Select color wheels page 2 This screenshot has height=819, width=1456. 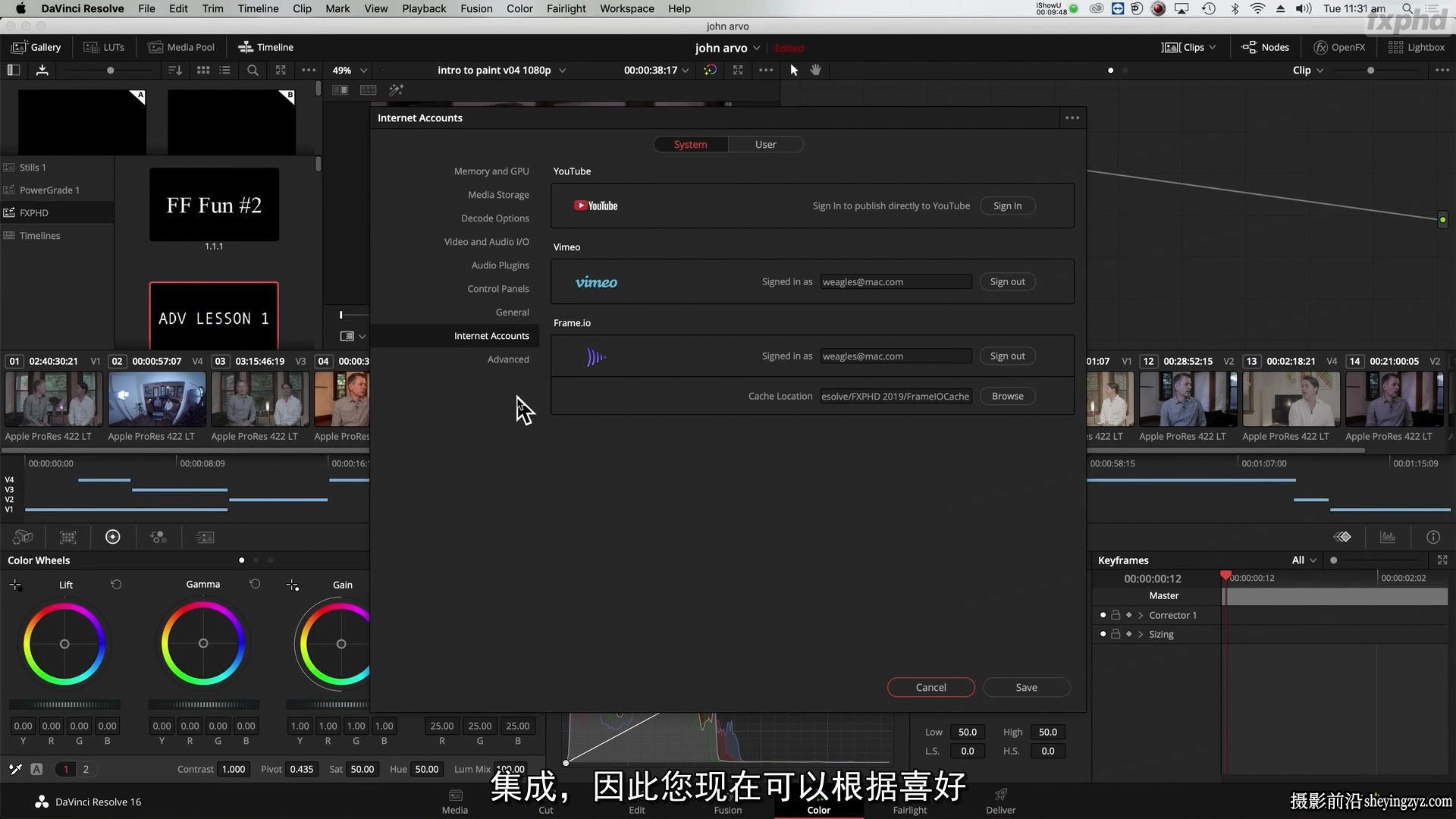coord(86,769)
